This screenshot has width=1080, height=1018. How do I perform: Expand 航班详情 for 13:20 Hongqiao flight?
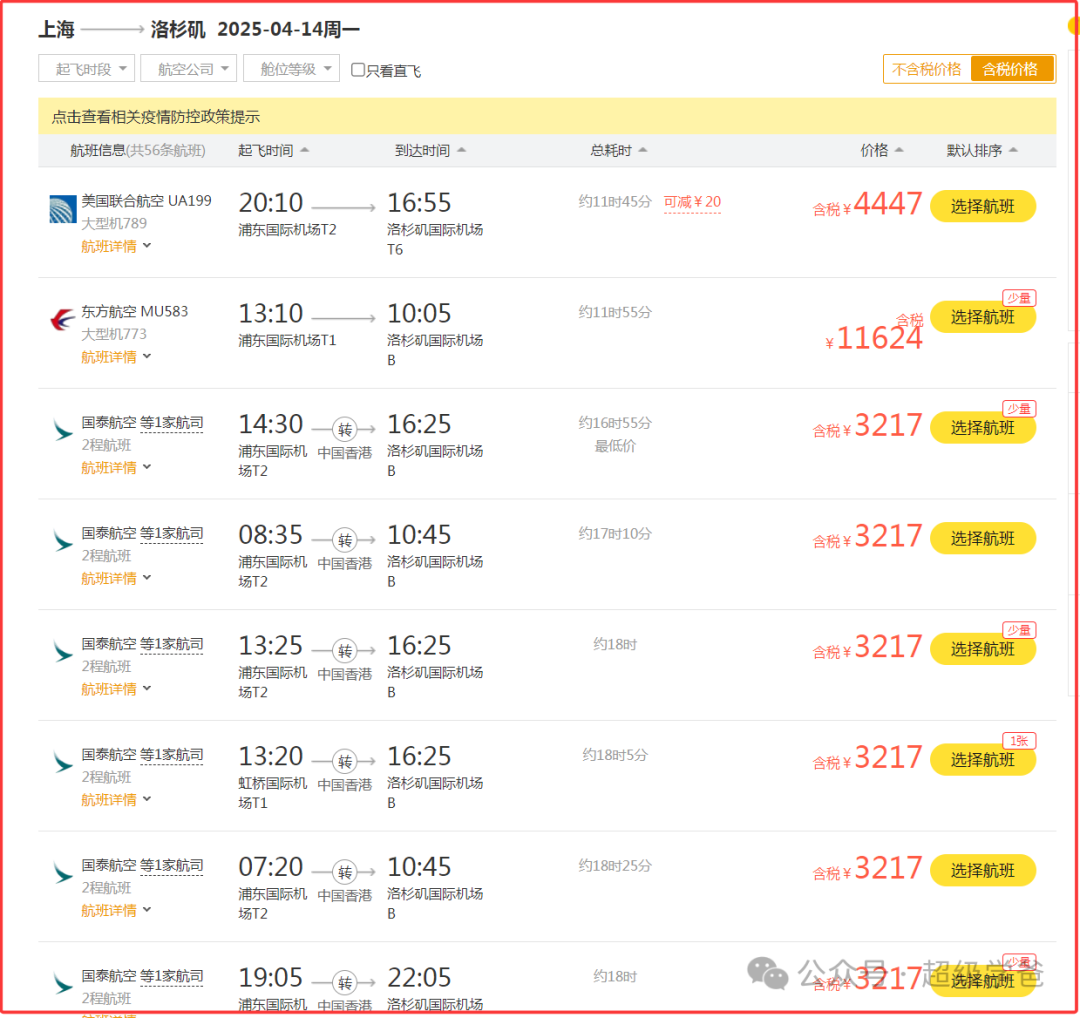116,800
